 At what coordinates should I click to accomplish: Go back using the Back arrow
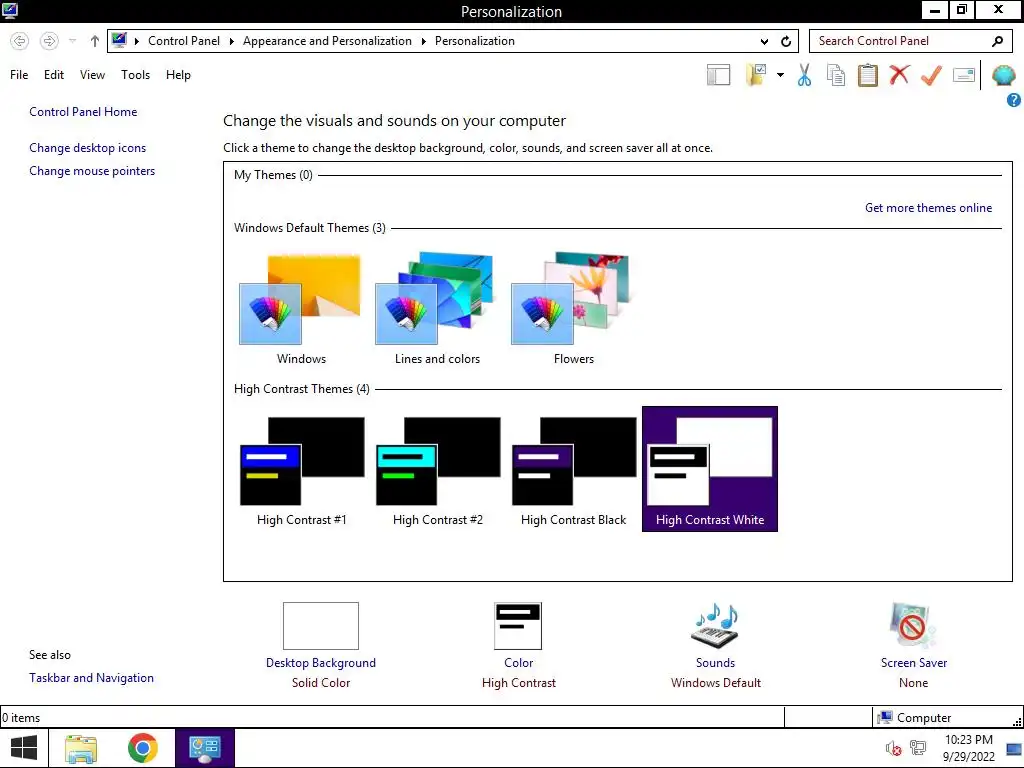tap(20, 41)
